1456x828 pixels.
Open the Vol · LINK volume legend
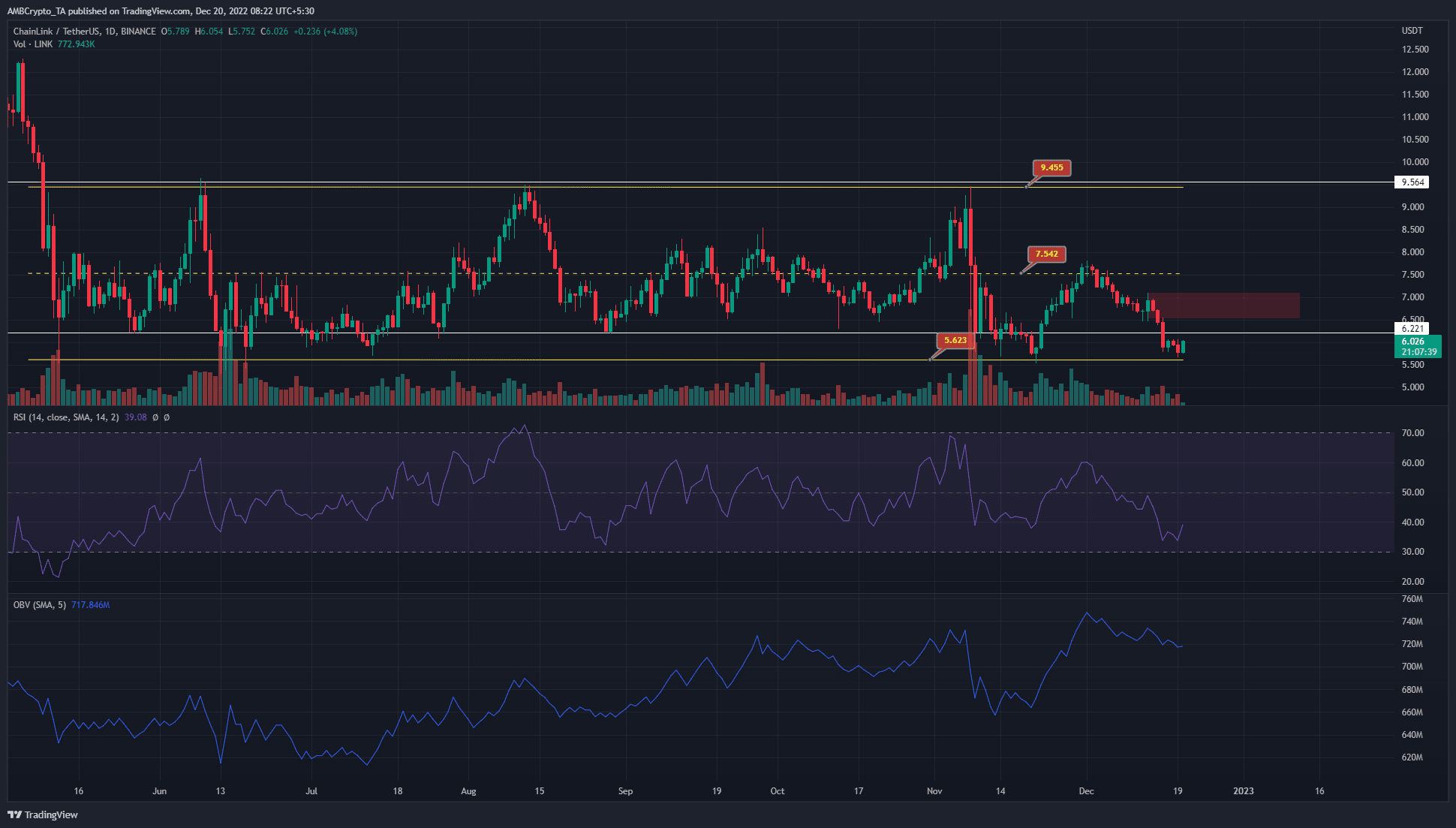coord(33,44)
